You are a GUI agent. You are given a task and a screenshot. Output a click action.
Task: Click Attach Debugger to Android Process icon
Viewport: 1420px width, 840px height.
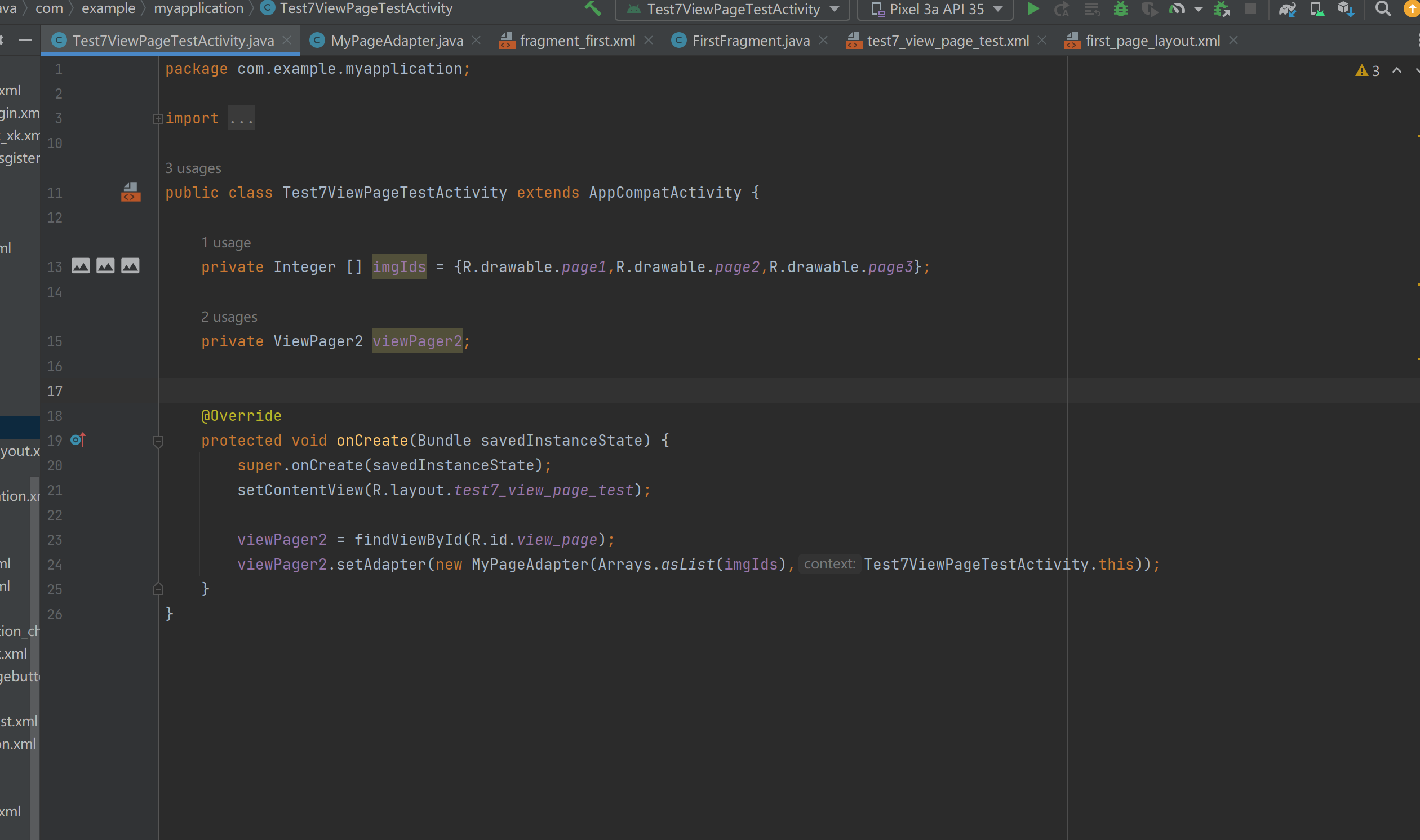point(1222,8)
